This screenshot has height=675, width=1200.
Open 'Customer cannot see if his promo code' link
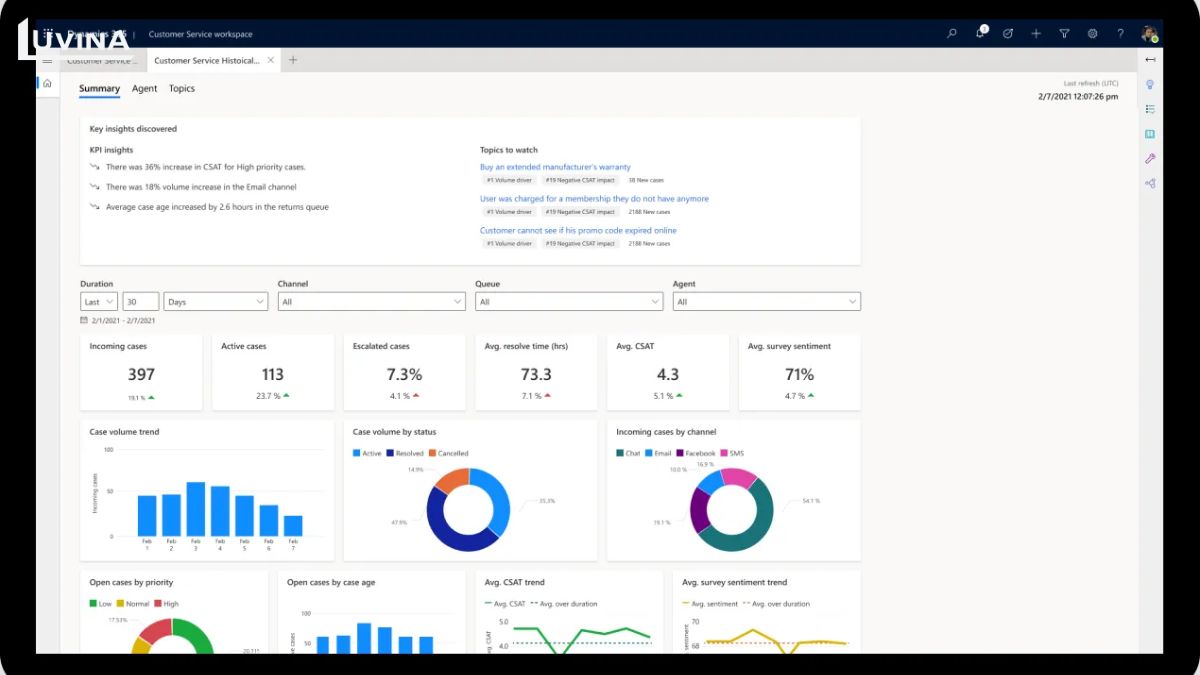[x=578, y=230]
